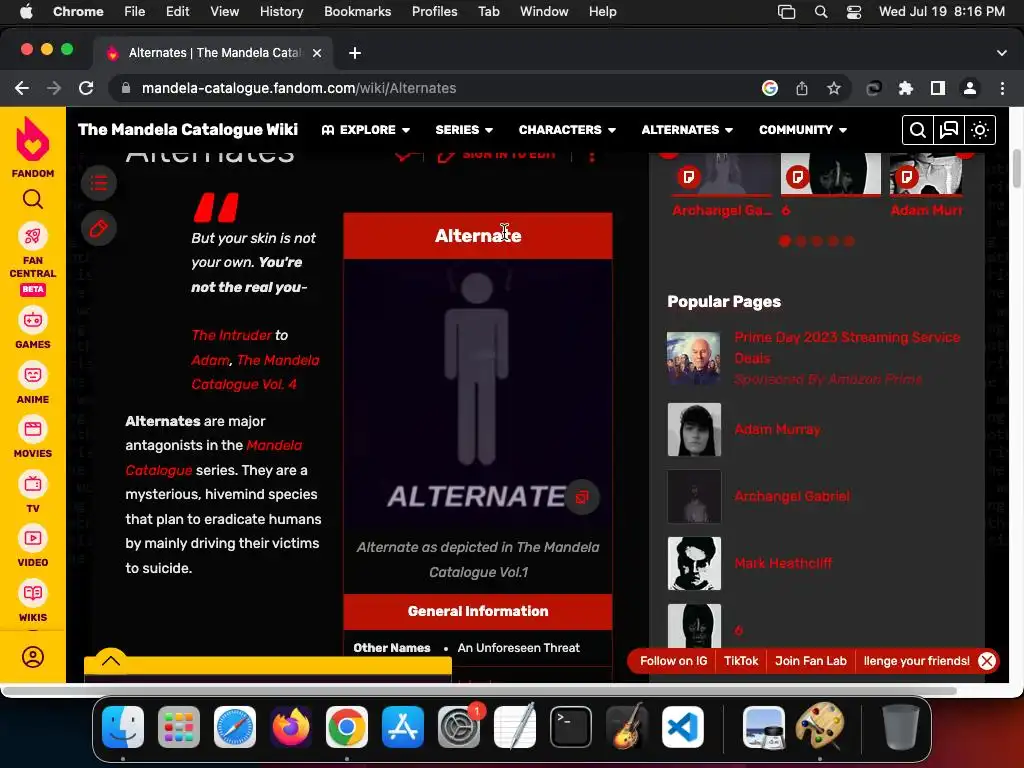Viewport: 1024px width, 768px height.
Task: Go back to previous page
Action: coord(22,88)
